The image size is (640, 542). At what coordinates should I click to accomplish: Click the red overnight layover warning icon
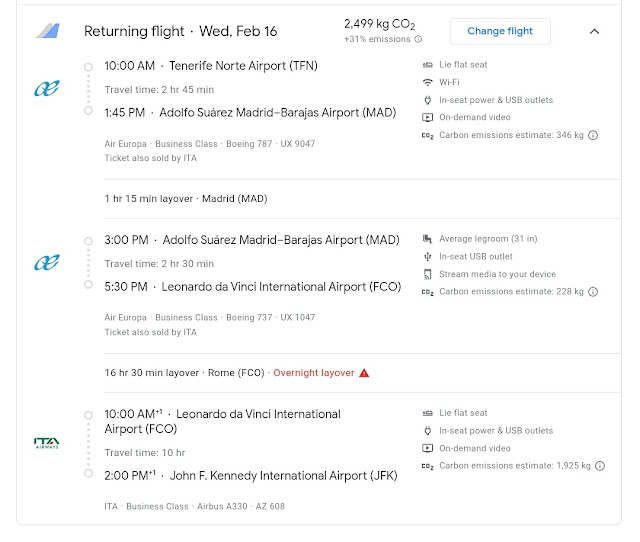[364, 373]
